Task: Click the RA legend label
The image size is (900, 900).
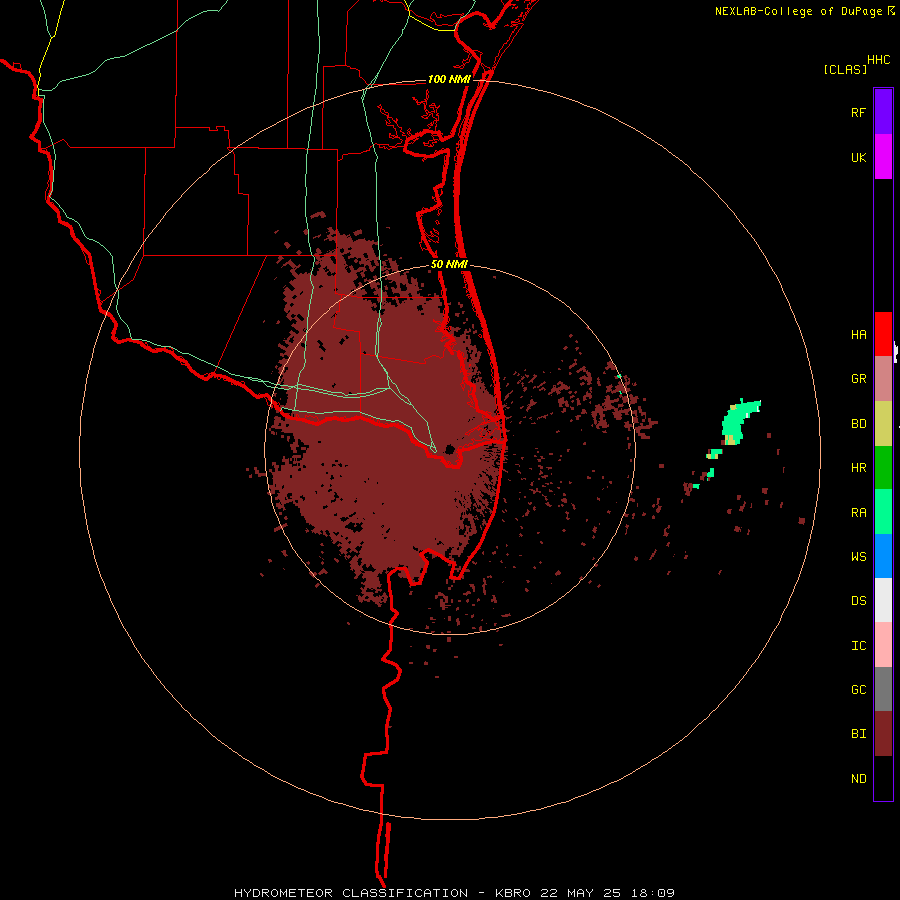Action: point(858,513)
